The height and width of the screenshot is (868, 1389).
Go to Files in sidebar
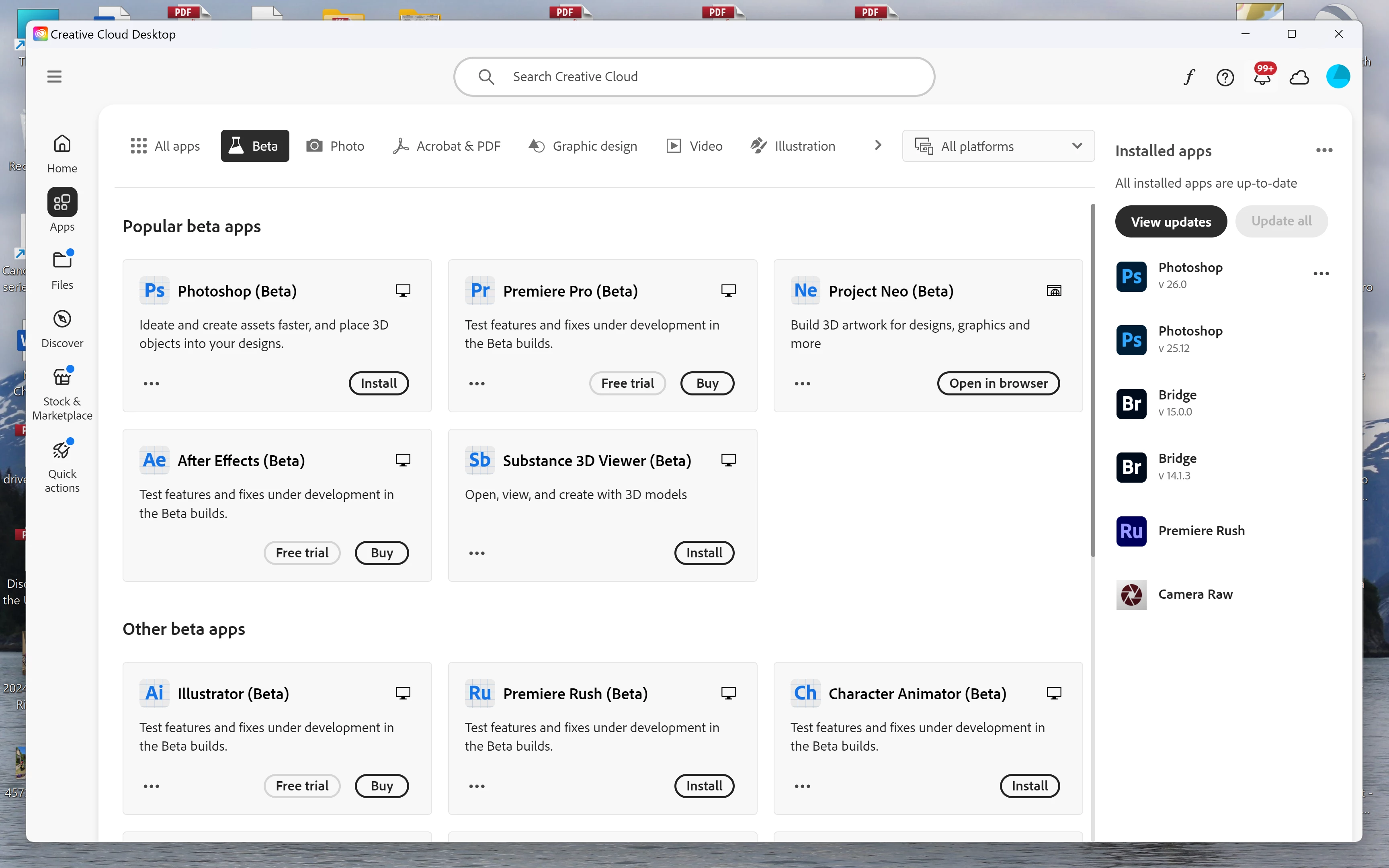(62, 270)
